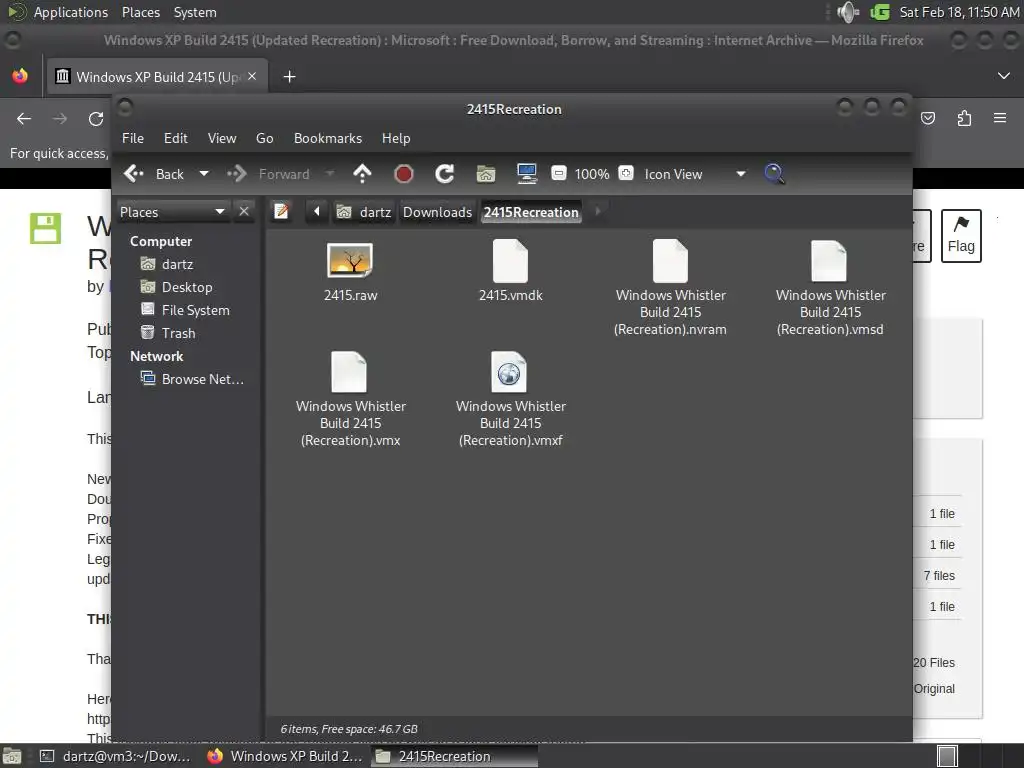Select File System in sidebar
Viewport: 1024px width, 768px height.
[x=185, y=310]
